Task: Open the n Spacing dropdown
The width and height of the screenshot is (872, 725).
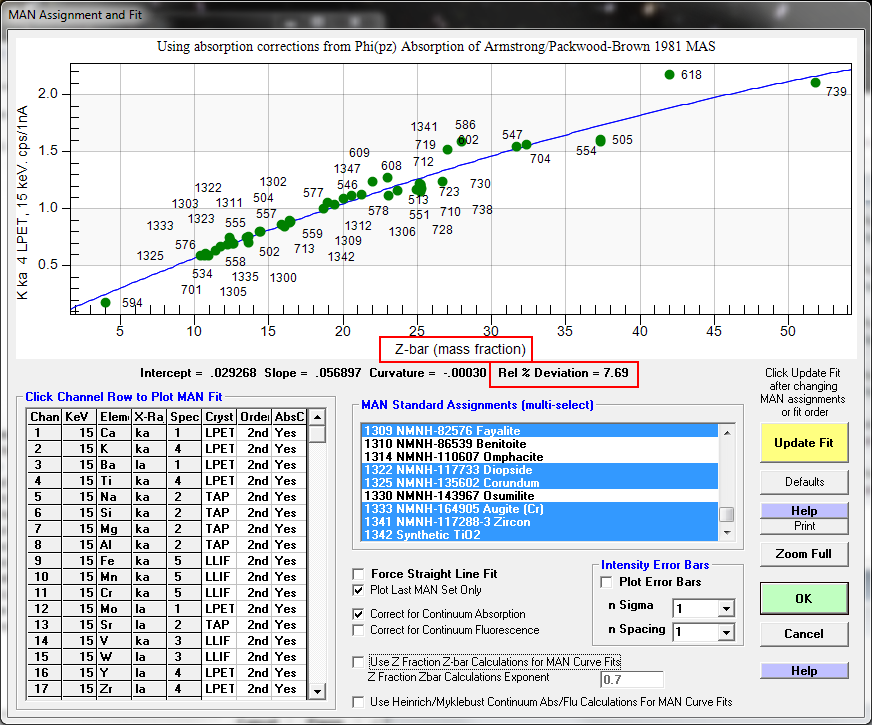Action: point(725,632)
